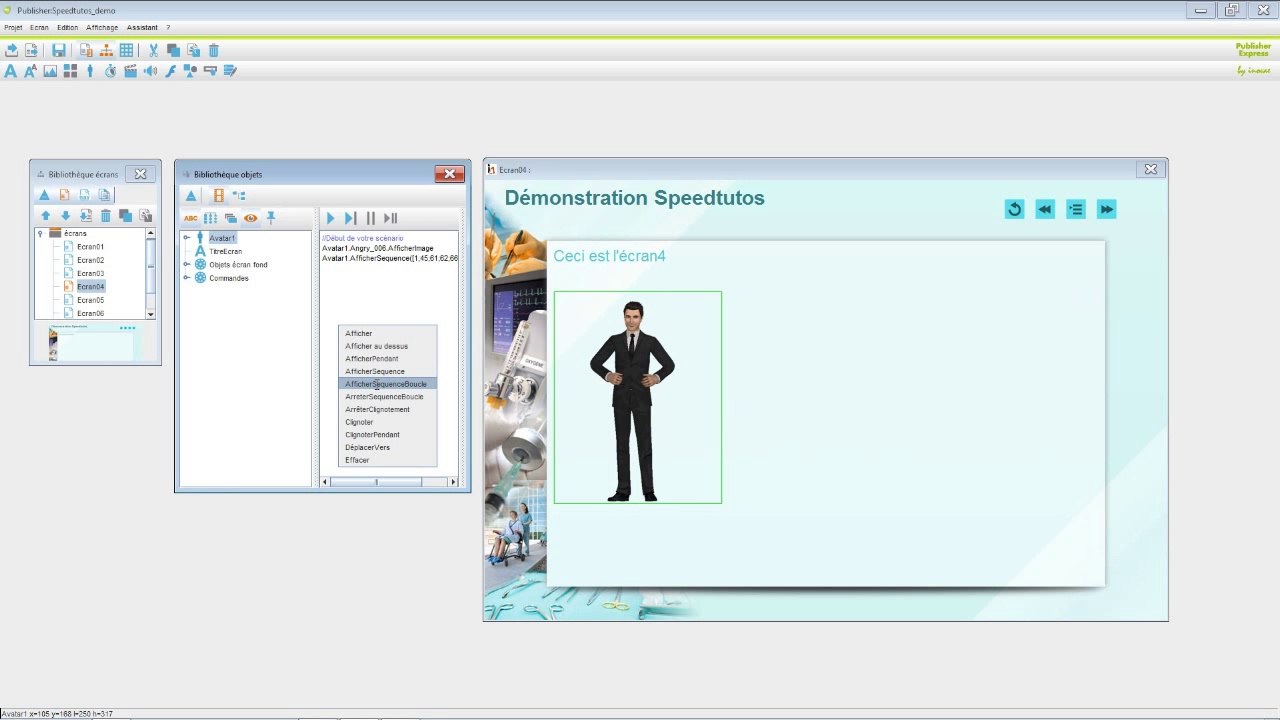Click the four-squares mosaic icon in insert toolbar
Screen dimensions: 1280x720
click(x=70, y=71)
